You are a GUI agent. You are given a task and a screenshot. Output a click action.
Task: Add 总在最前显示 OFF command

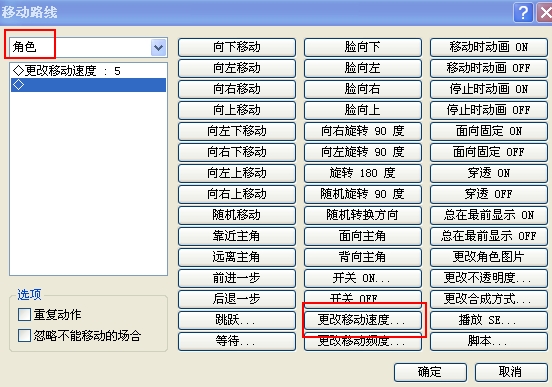pyautogui.click(x=489, y=236)
